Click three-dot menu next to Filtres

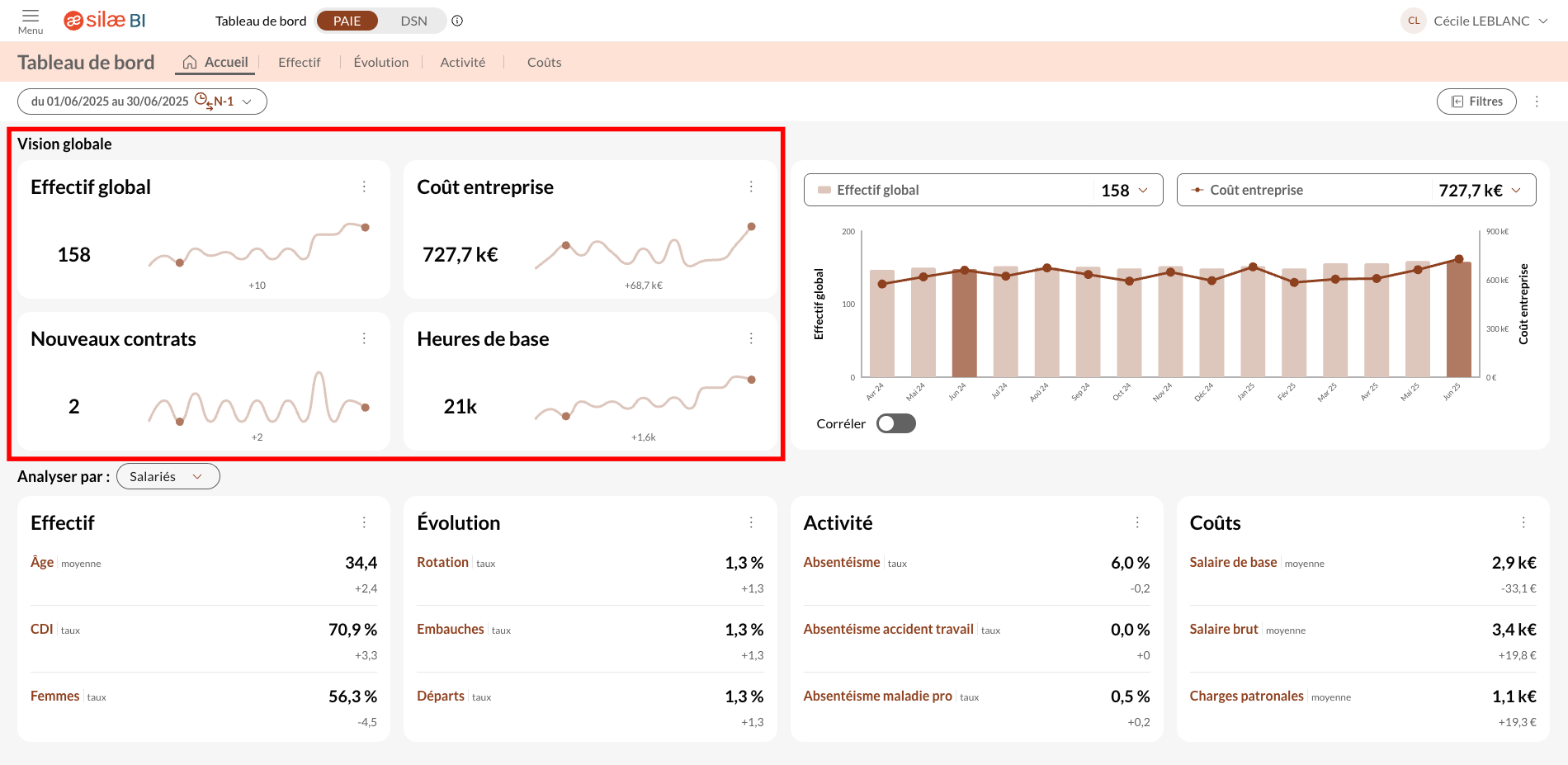pos(1537,102)
